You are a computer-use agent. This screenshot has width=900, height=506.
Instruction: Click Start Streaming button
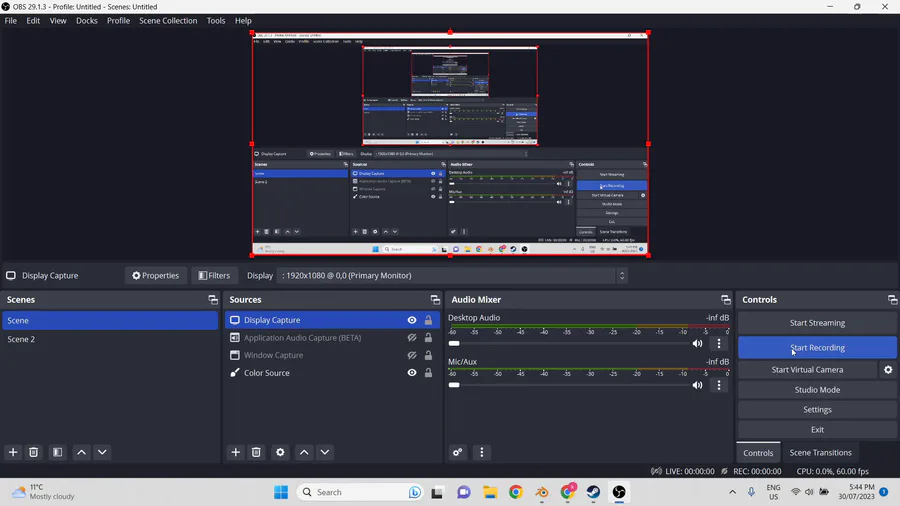click(x=817, y=323)
